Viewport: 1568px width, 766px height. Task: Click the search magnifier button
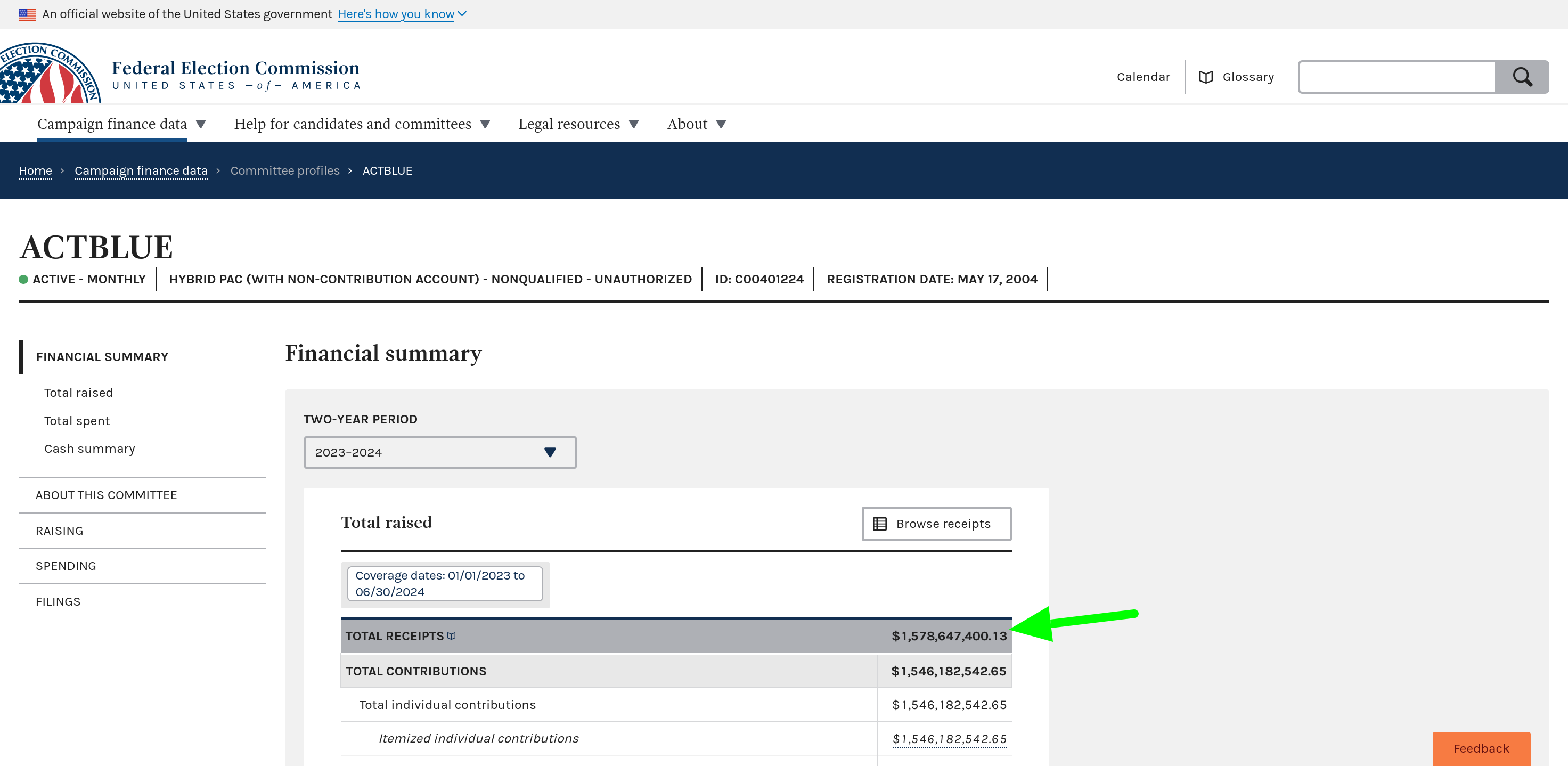1522,77
